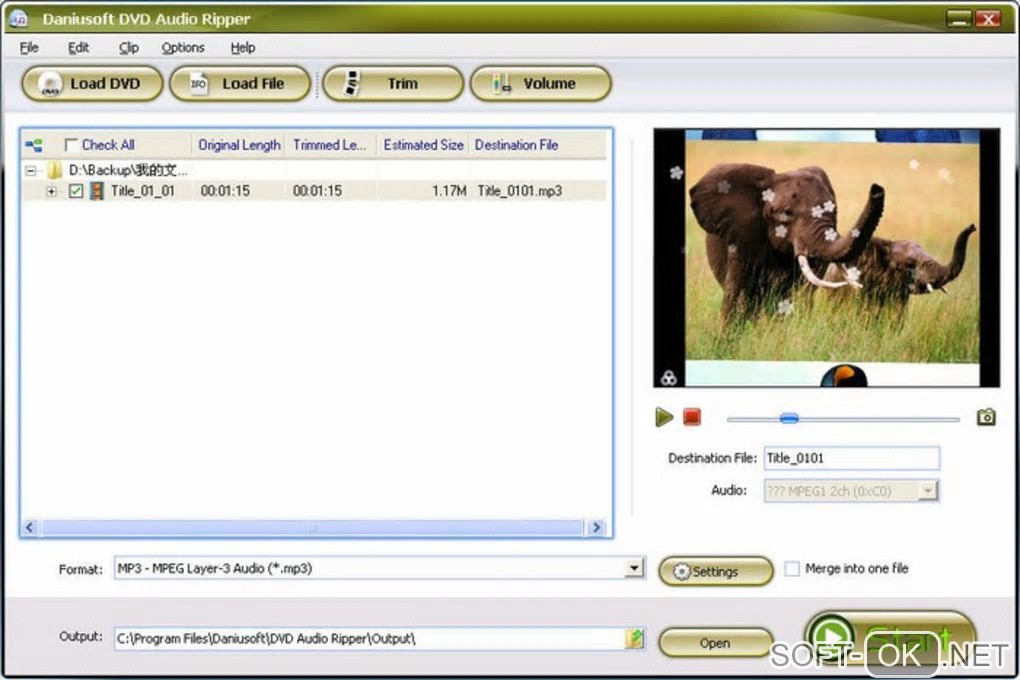This screenshot has height=680, width=1020.
Task: Stop the preview playback
Action: click(x=692, y=417)
